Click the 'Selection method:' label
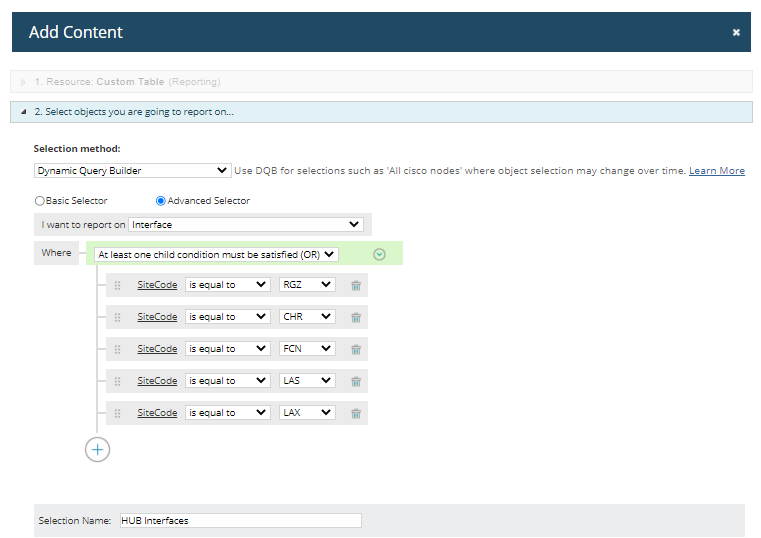Screen dimensions: 761x538 [x=77, y=149]
